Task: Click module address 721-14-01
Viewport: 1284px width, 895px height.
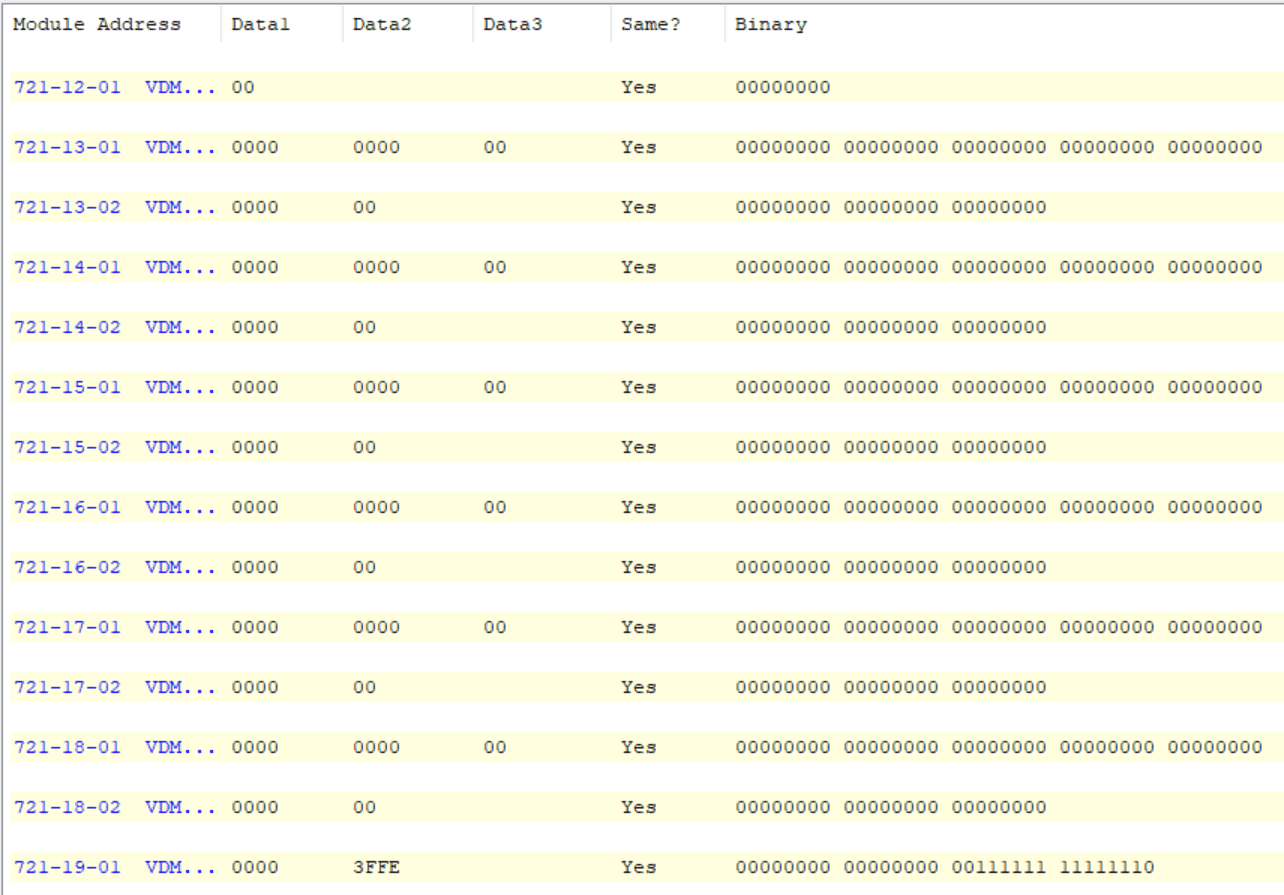Action: tap(67, 267)
